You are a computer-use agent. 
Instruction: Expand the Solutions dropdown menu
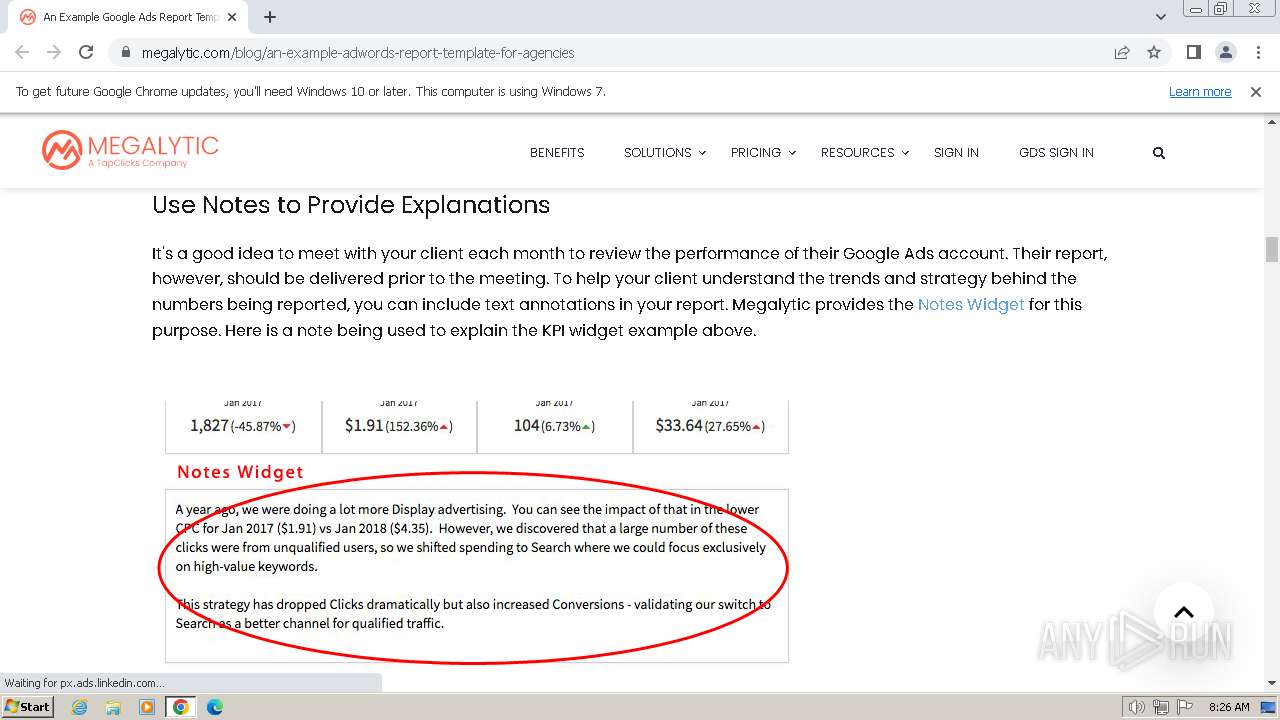[664, 153]
